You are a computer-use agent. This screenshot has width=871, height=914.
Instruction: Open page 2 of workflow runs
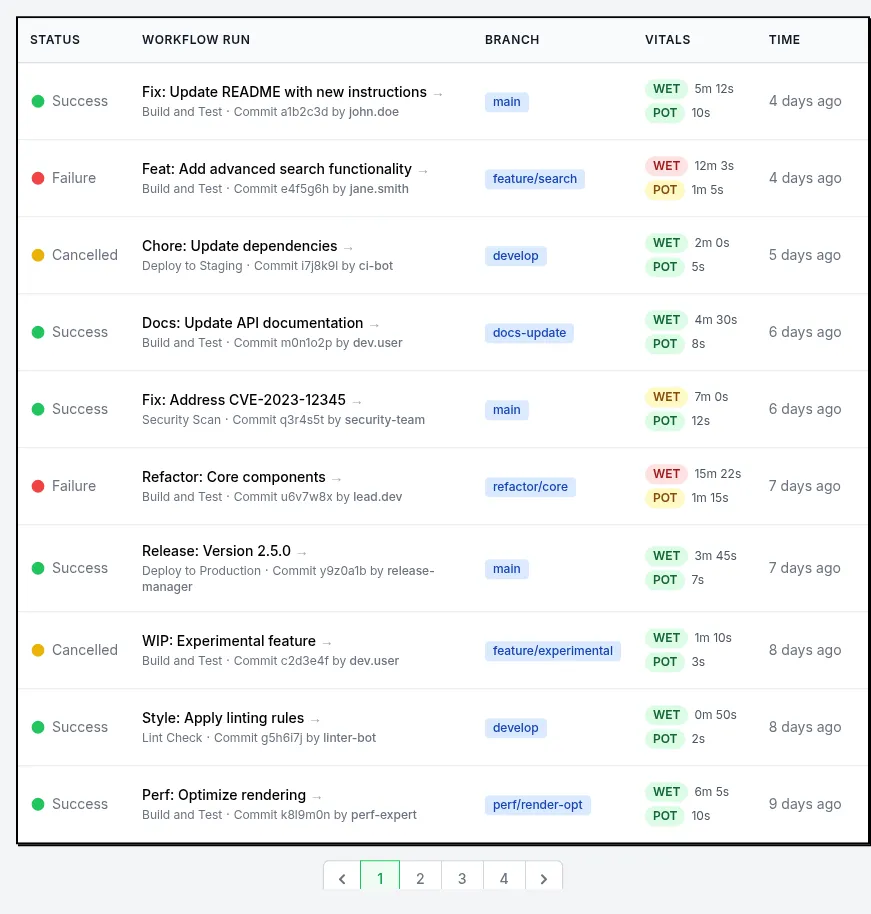click(x=420, y=879)
